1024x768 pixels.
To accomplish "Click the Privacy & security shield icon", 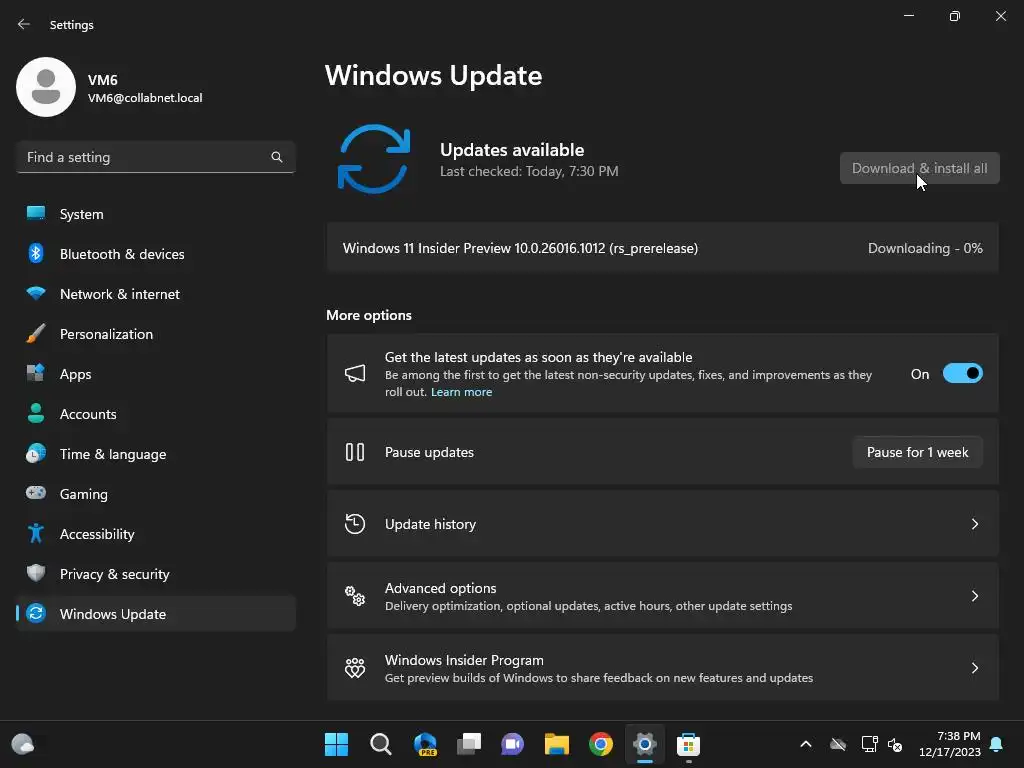I will pos(36,573).
